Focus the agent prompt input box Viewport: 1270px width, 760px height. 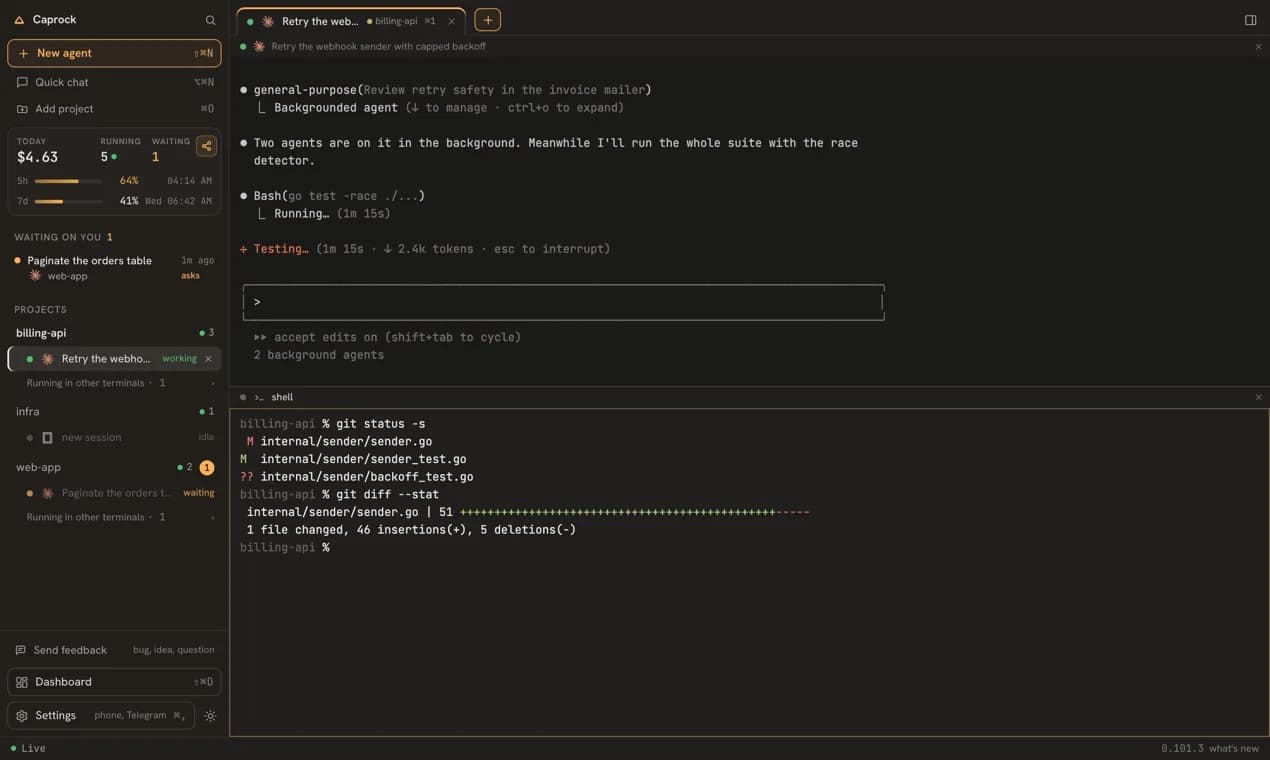tap(564, 302)
